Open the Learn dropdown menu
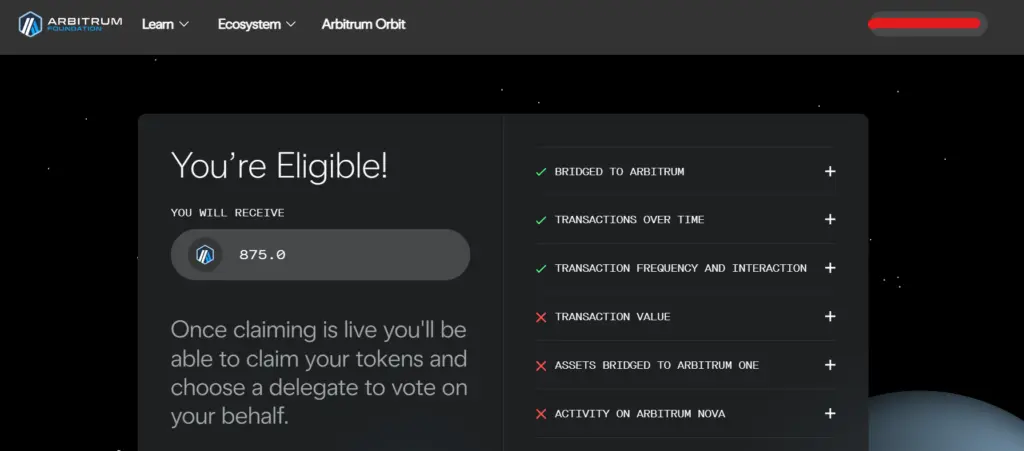 165,24
